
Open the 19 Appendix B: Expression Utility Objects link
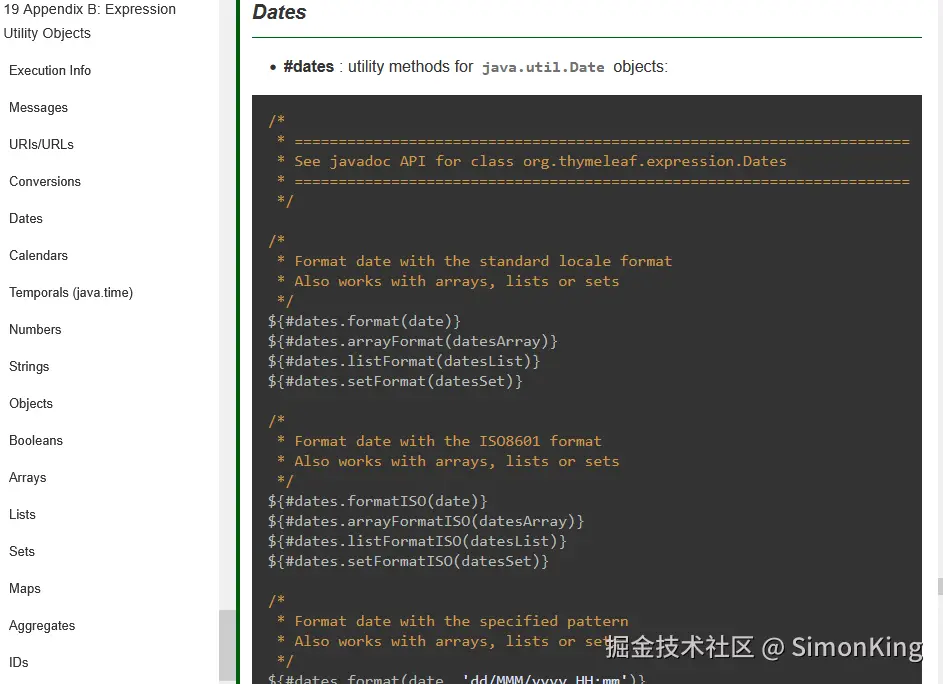pyautogui.click(x=90, y=21)
